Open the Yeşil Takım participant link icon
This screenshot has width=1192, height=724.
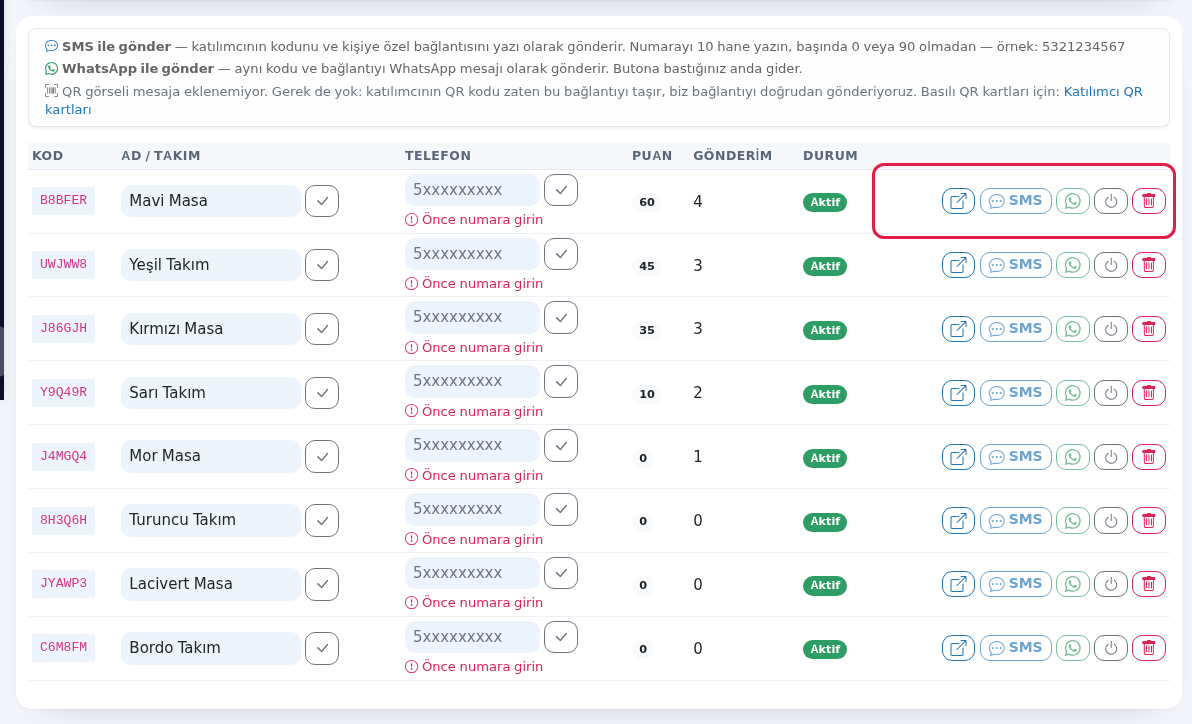pos(958,265)
